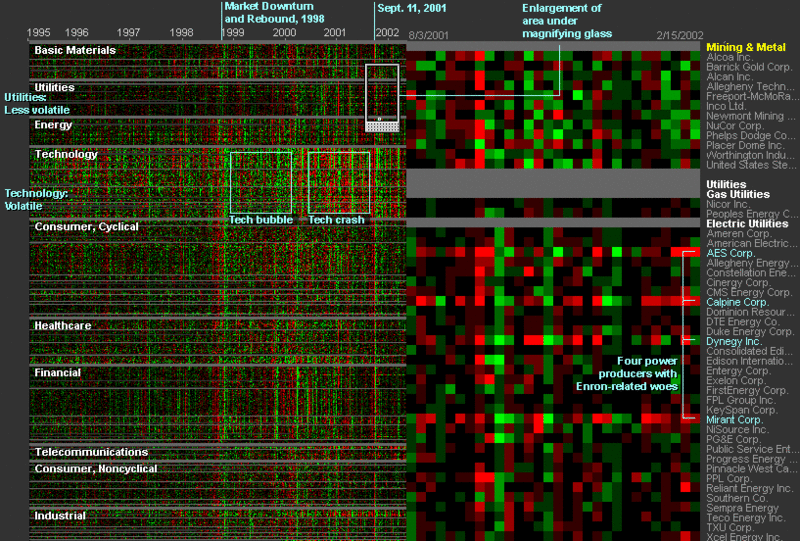
Task: Click the 2/15/2002 end date label
Action: pos(680,35)
